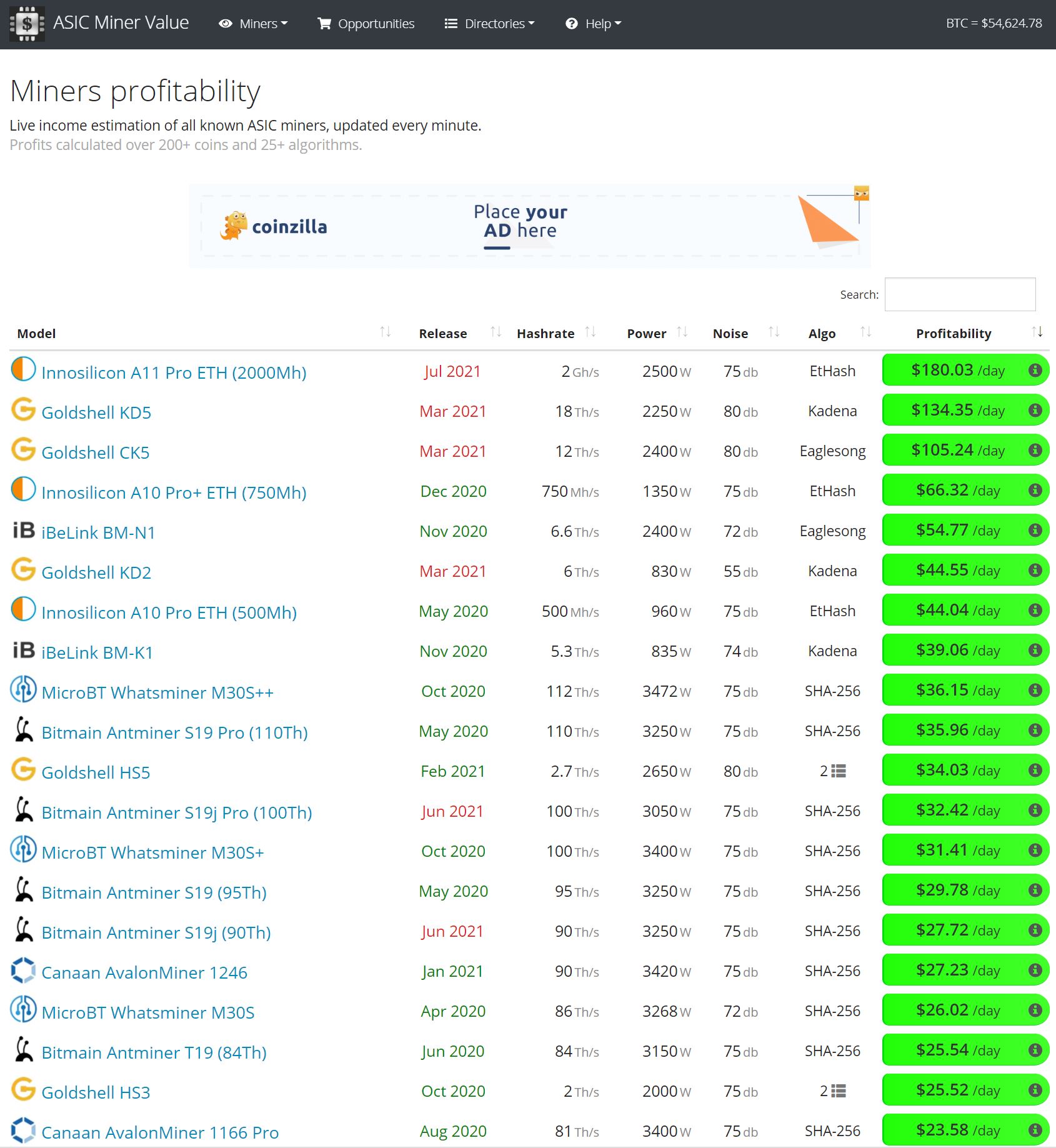The width and height of the screenshot is (1056, 1148).
Task: Click the $35.96 /day profitability button
Action: pyautogui.click(x=966, y=730)
